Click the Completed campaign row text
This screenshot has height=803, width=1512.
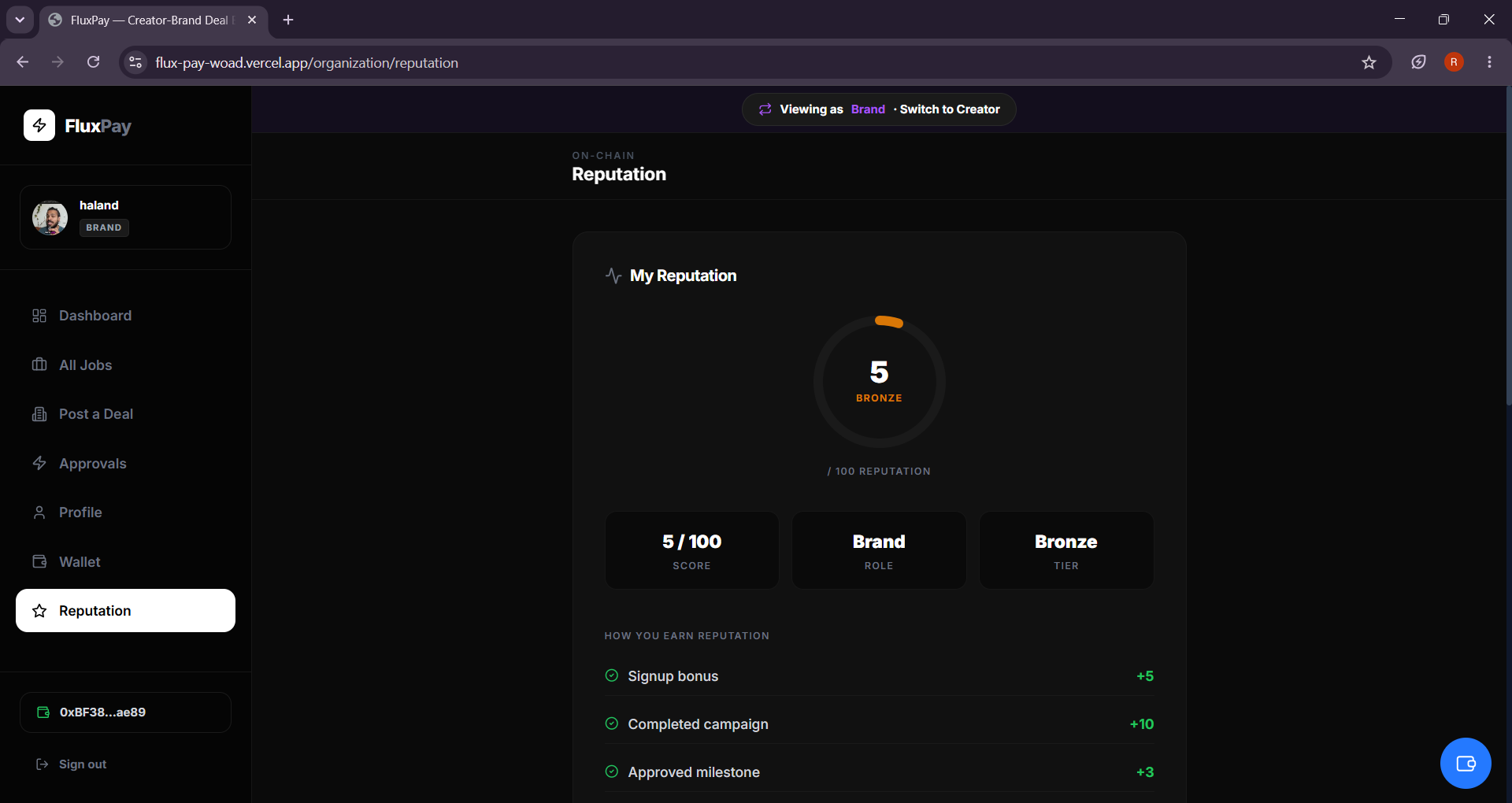pyautogui.click(x=698, y=724)
